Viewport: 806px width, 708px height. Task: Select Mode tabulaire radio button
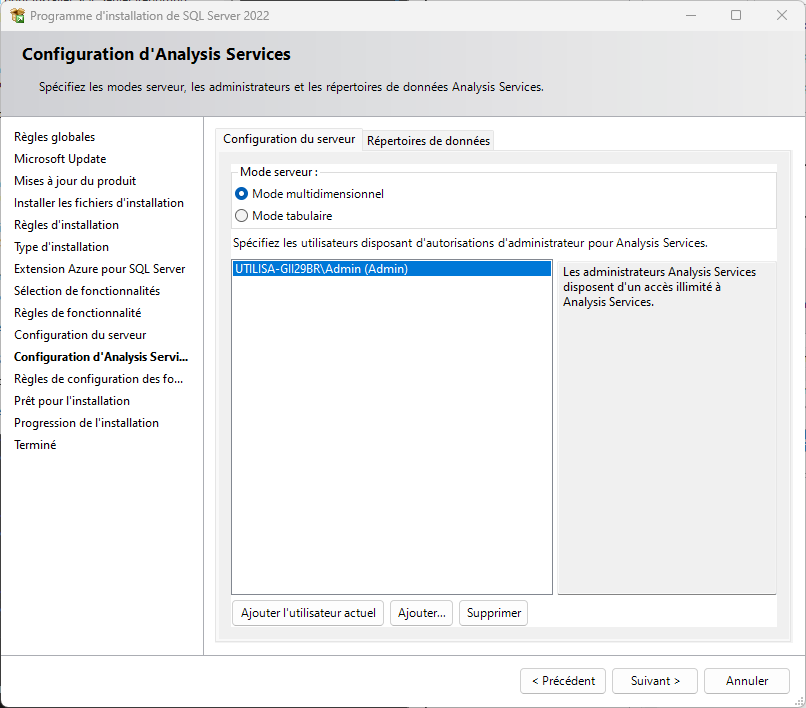[x=241, y=216]
